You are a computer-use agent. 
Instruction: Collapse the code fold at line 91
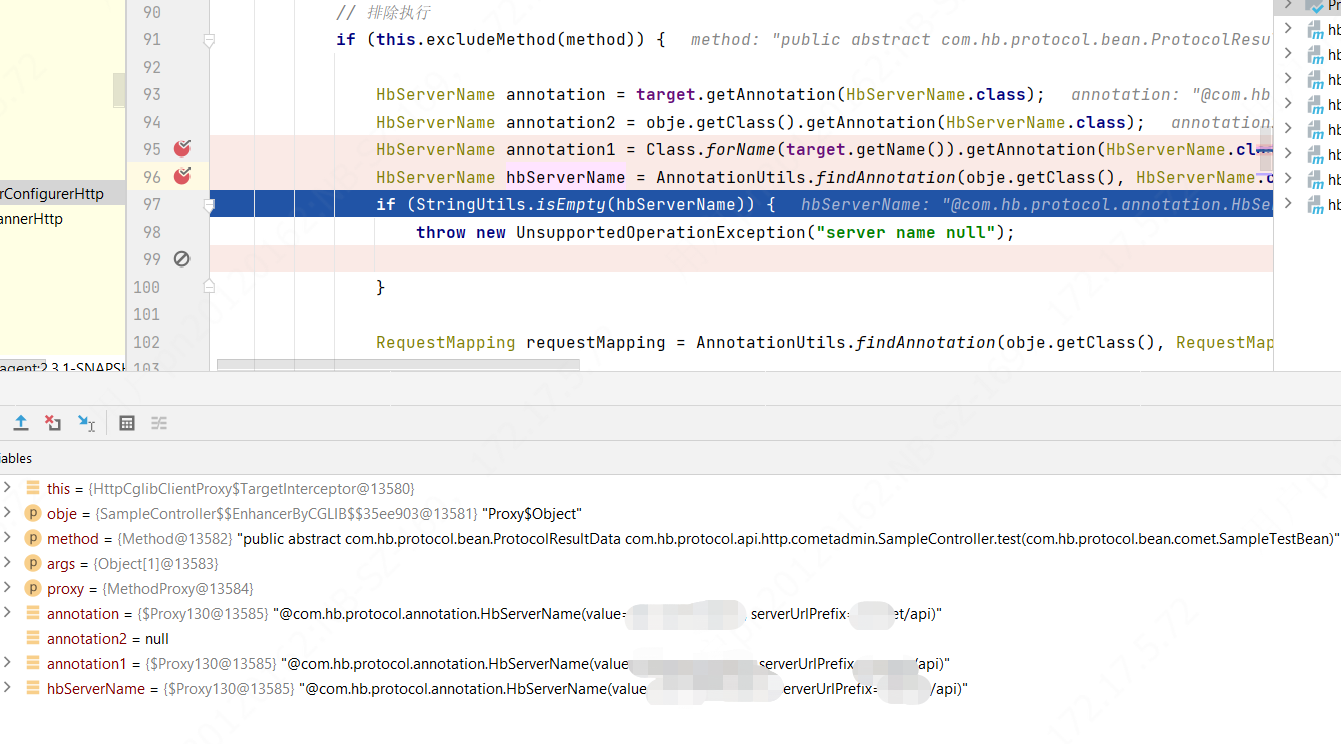pos(209,40)
